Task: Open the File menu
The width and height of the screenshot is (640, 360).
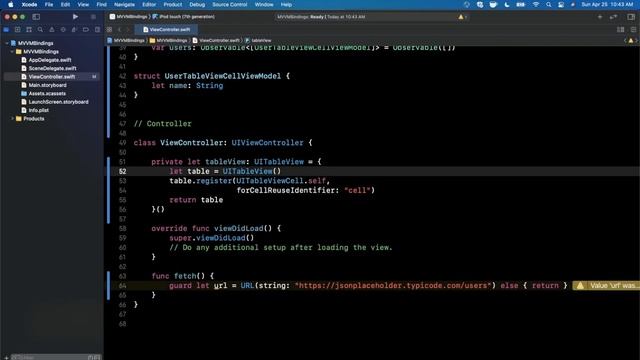Action: pyautogui.click(x=49, y=4)
